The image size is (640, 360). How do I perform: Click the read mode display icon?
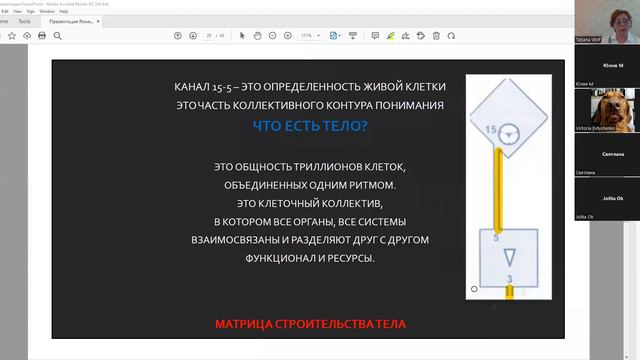353,36
